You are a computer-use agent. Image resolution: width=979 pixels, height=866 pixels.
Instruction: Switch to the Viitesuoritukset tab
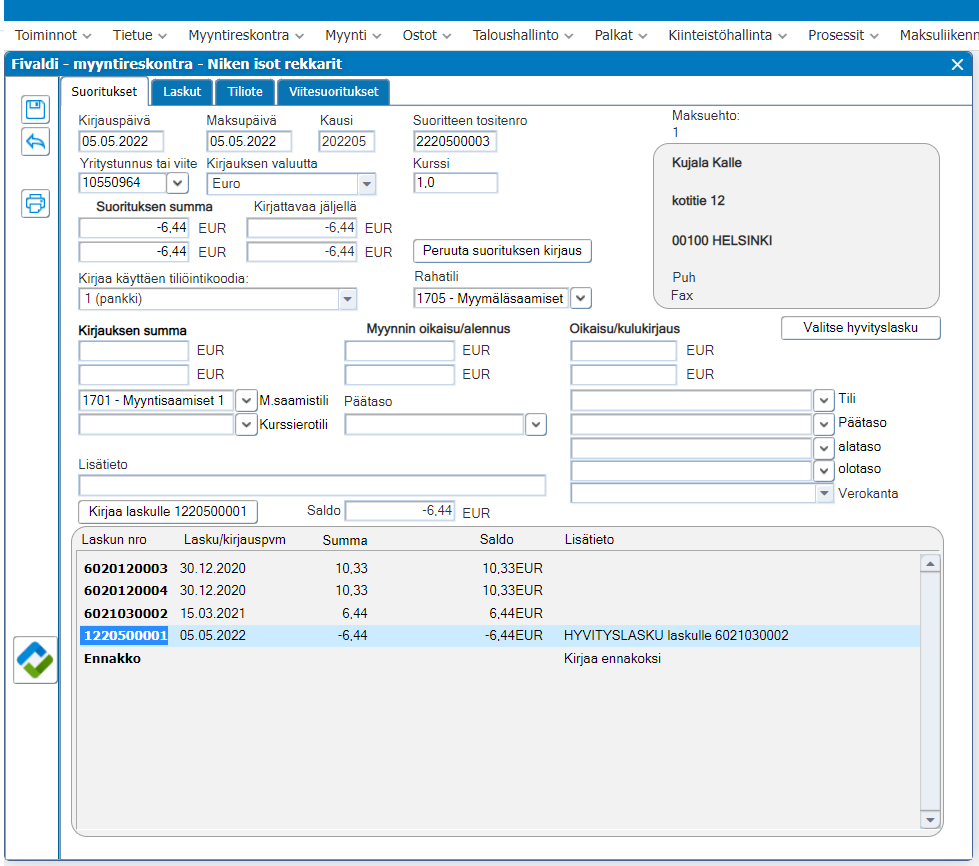[x=333, y=92]
